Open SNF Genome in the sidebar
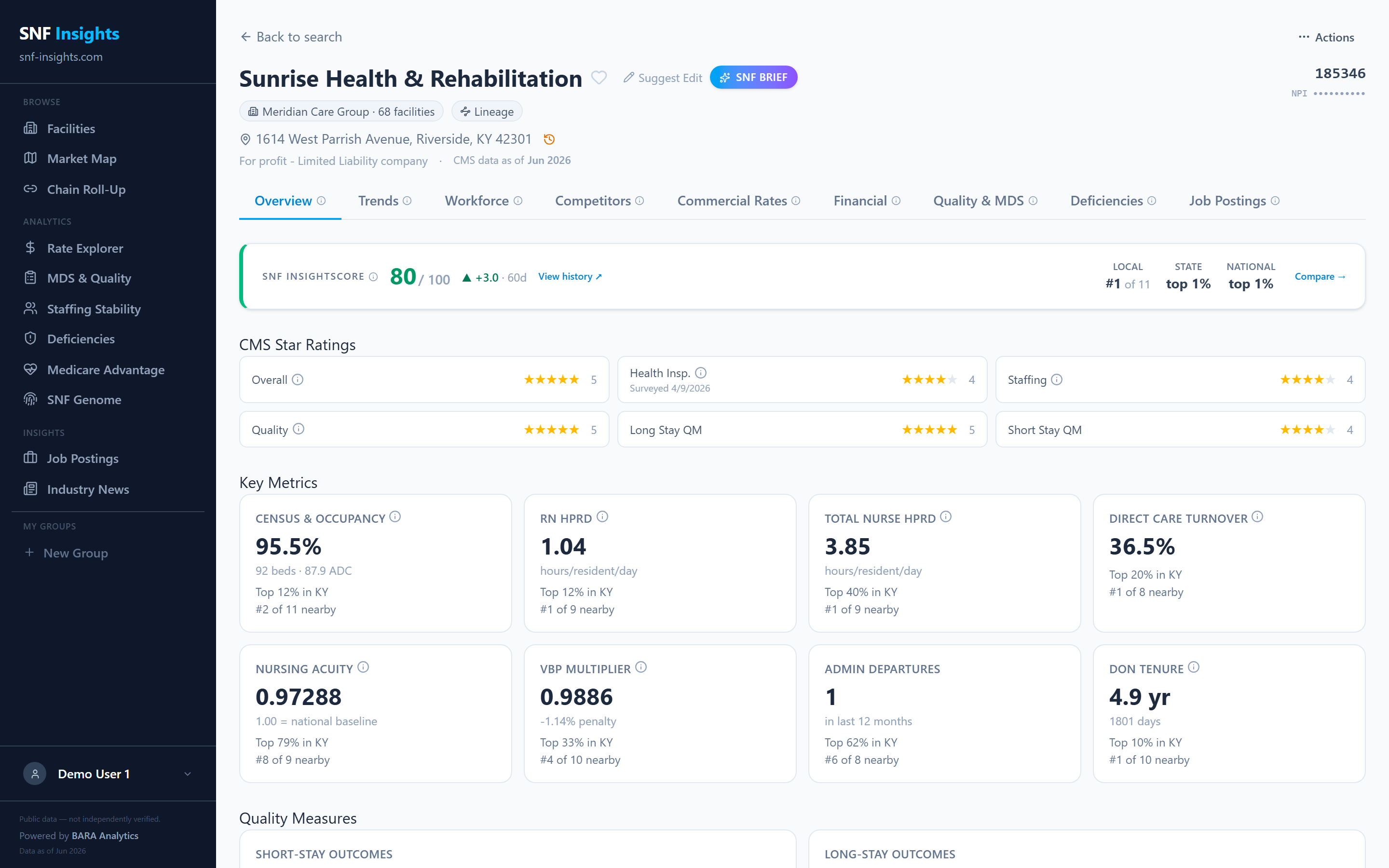The height and width of the screenshot is (868, 1389). pyautogui.click(x=108, y=400)
